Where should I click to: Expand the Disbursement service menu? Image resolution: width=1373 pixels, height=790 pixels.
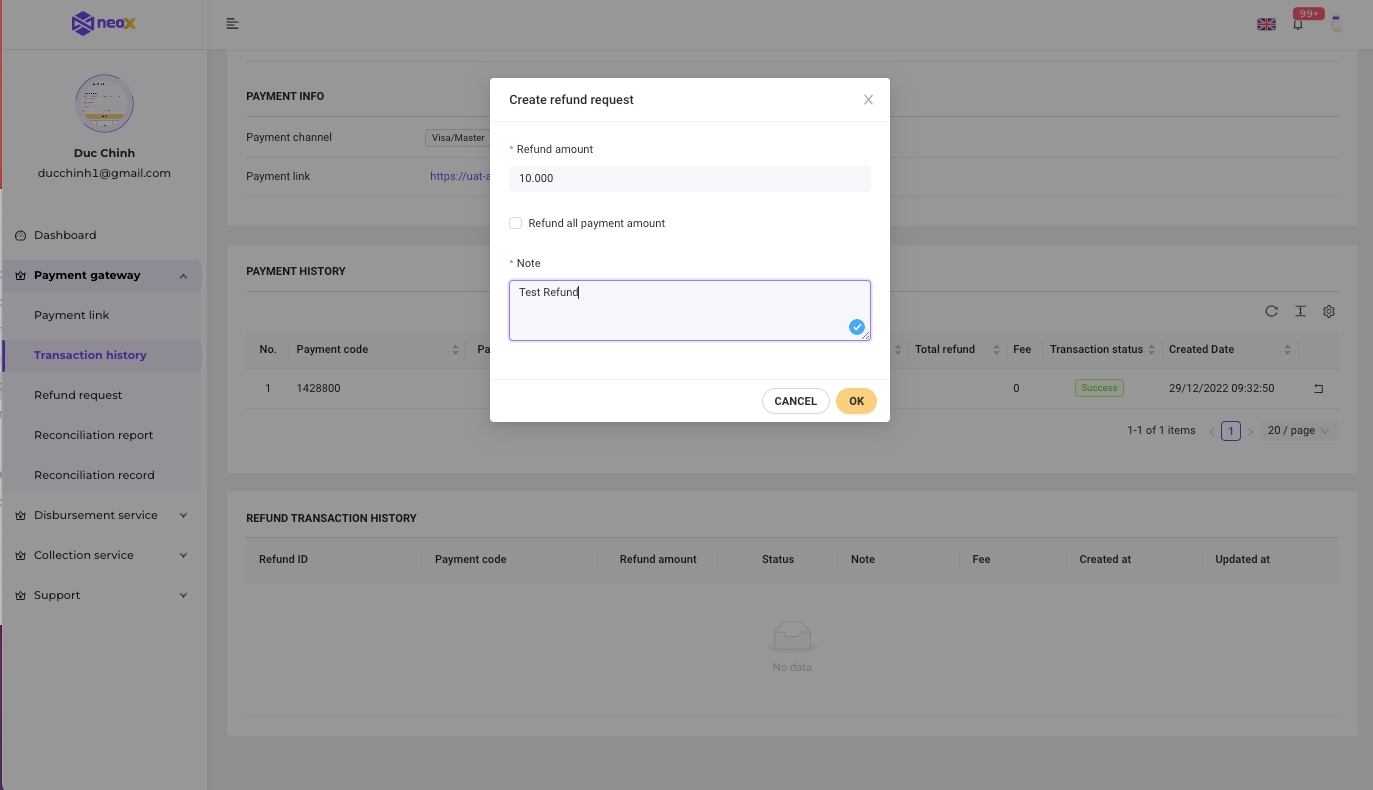tap(102, 515)
